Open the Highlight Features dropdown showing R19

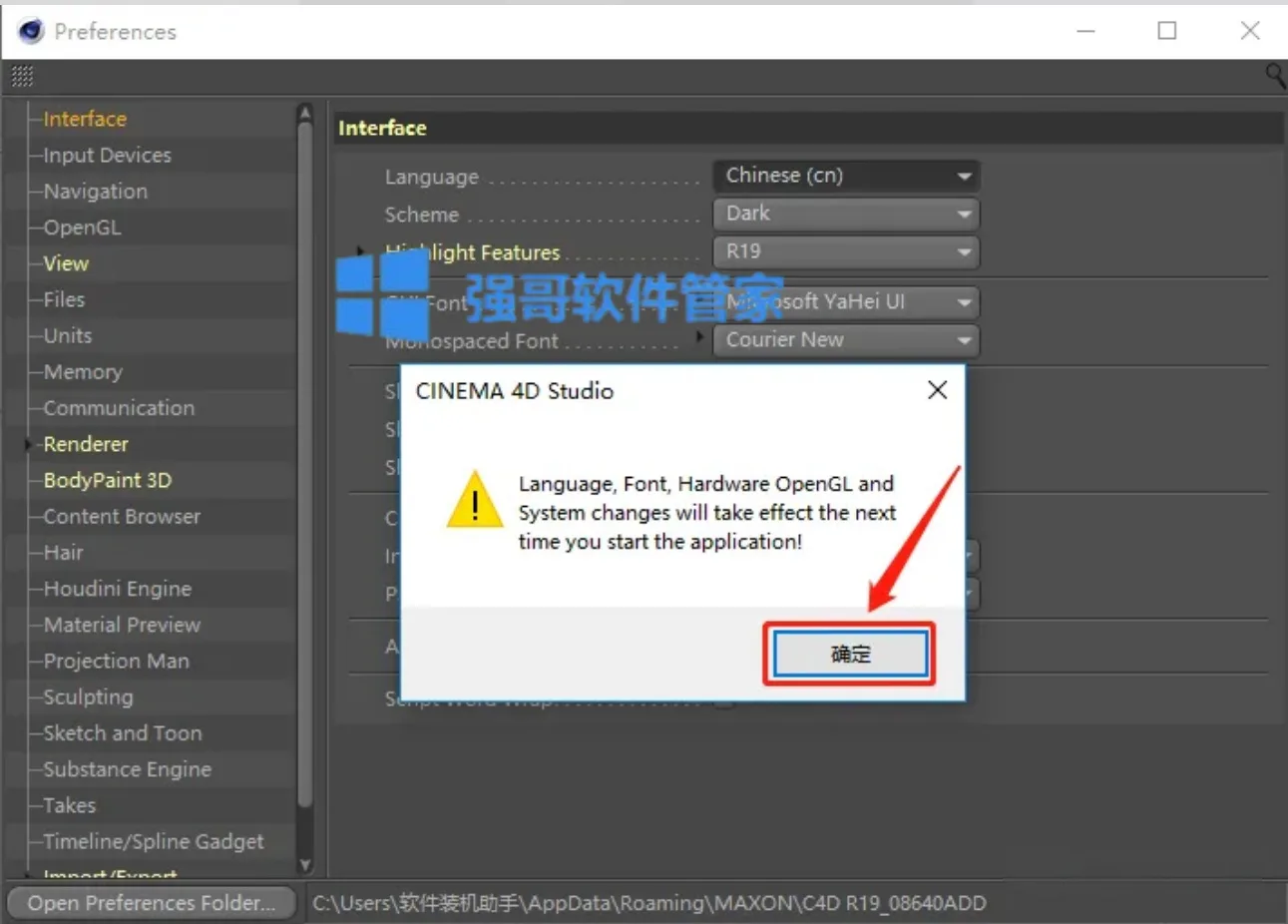(846, 251)
